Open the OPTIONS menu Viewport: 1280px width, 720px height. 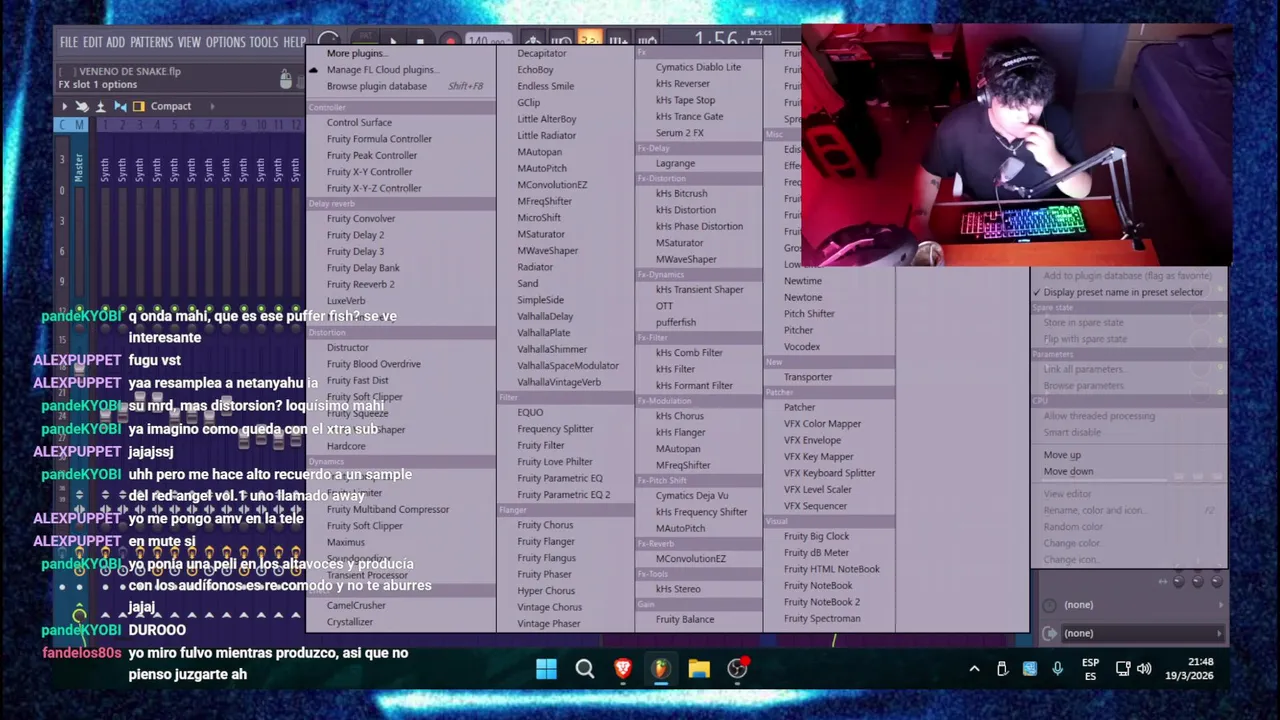[225, 42]
